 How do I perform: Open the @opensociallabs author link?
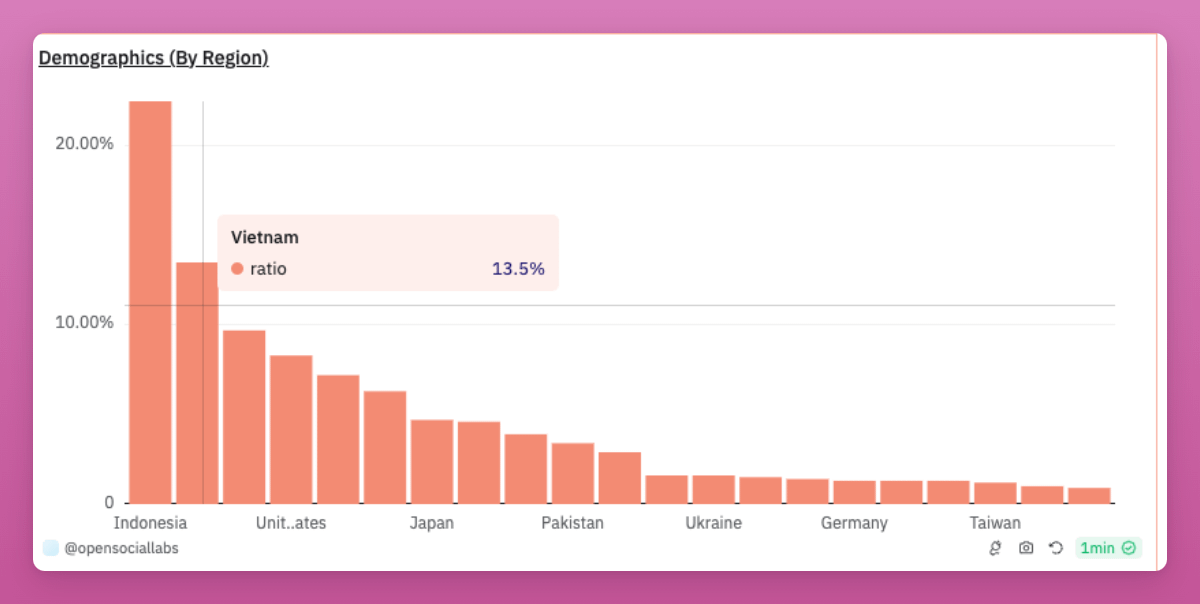pos(121,548)
